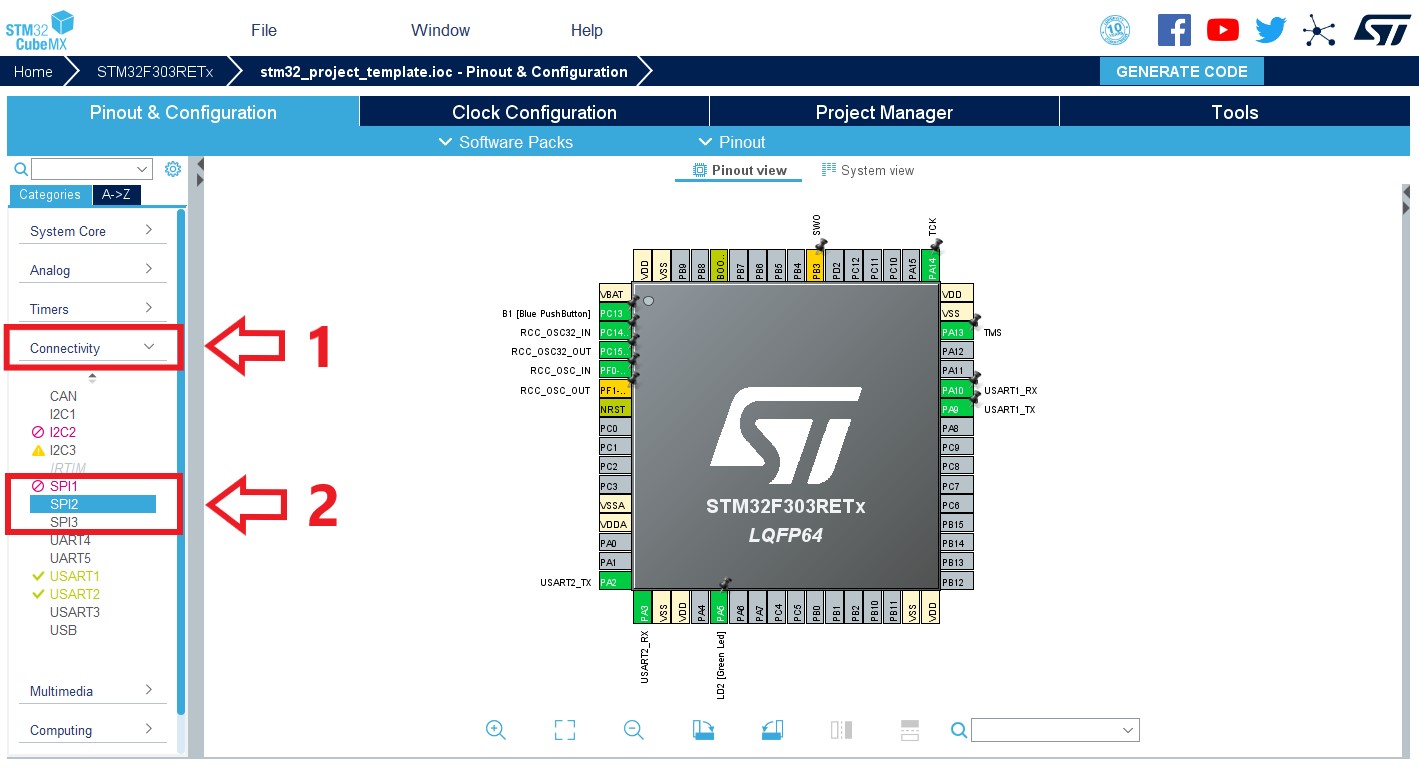Open the Twitter bird icon link
The height and width of the screenshot is (768, 1419).
1270,30
